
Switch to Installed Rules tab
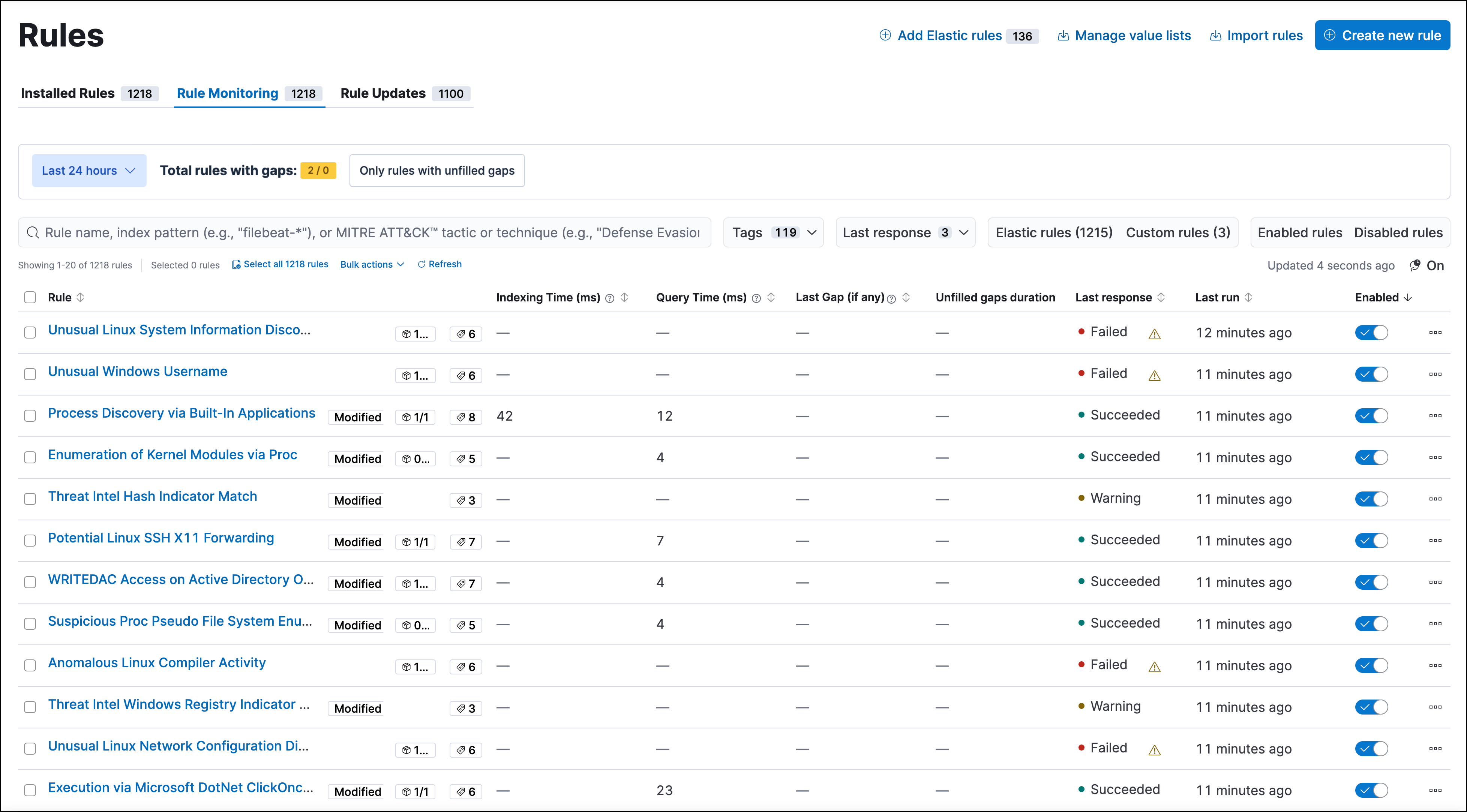[x=88, y=93]
